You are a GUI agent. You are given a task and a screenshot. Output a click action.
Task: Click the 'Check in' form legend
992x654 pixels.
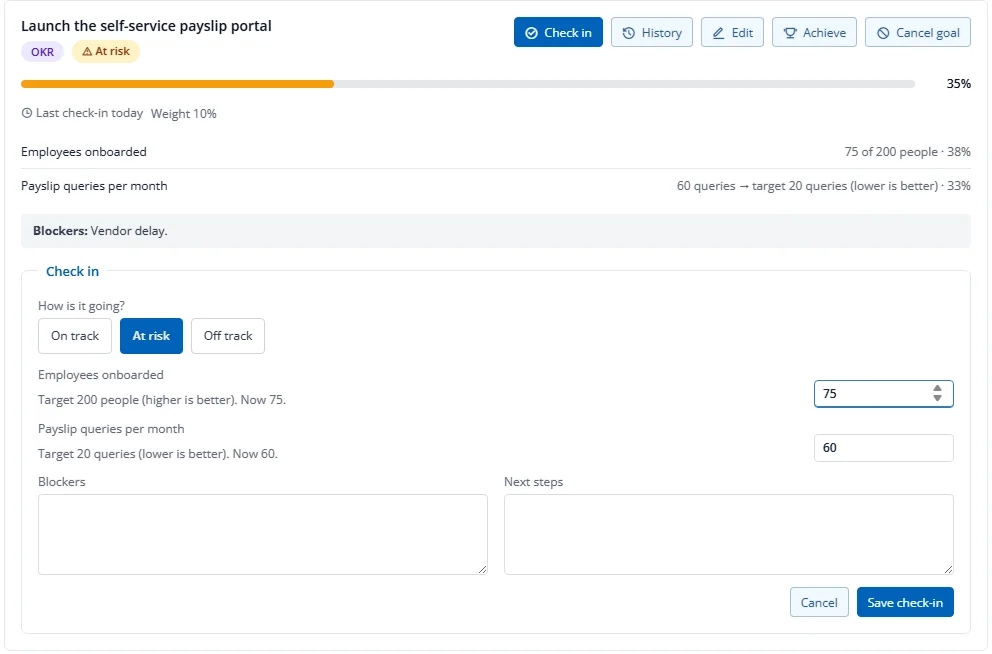tap(72, 271)
